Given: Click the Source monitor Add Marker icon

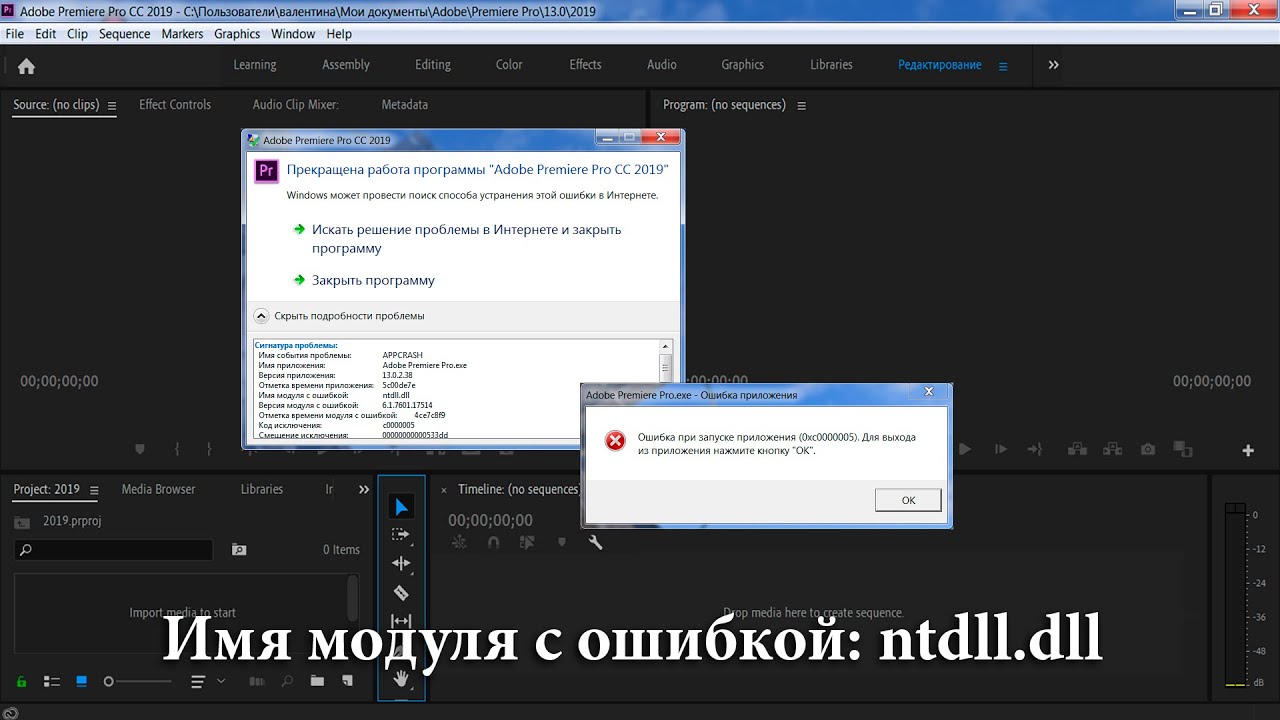Looking at the screenshot, I should (x=140, y=450).
